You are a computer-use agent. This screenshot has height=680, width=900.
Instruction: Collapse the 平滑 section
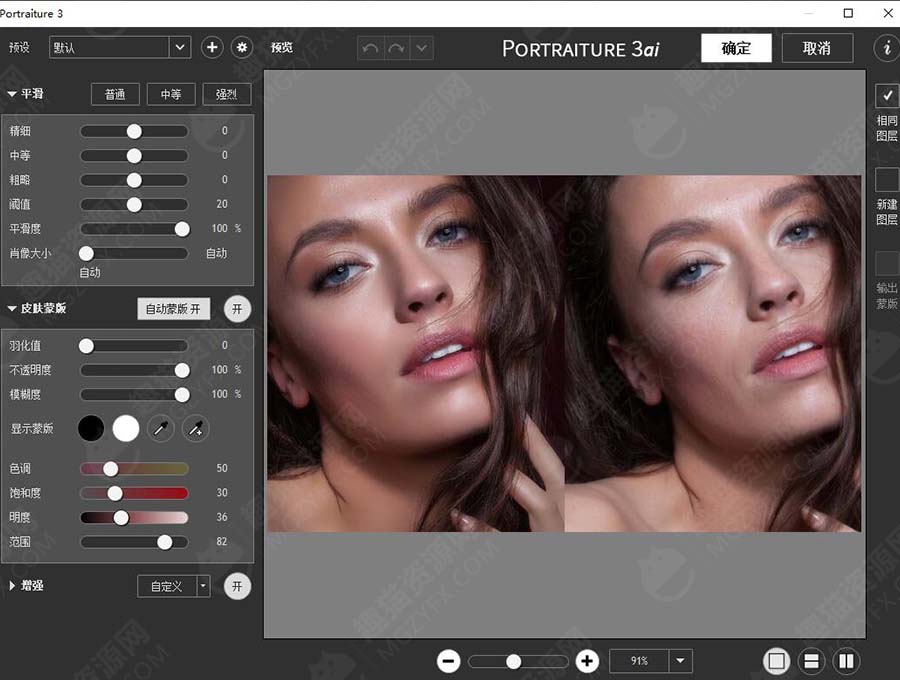click(x=11, y=94)
